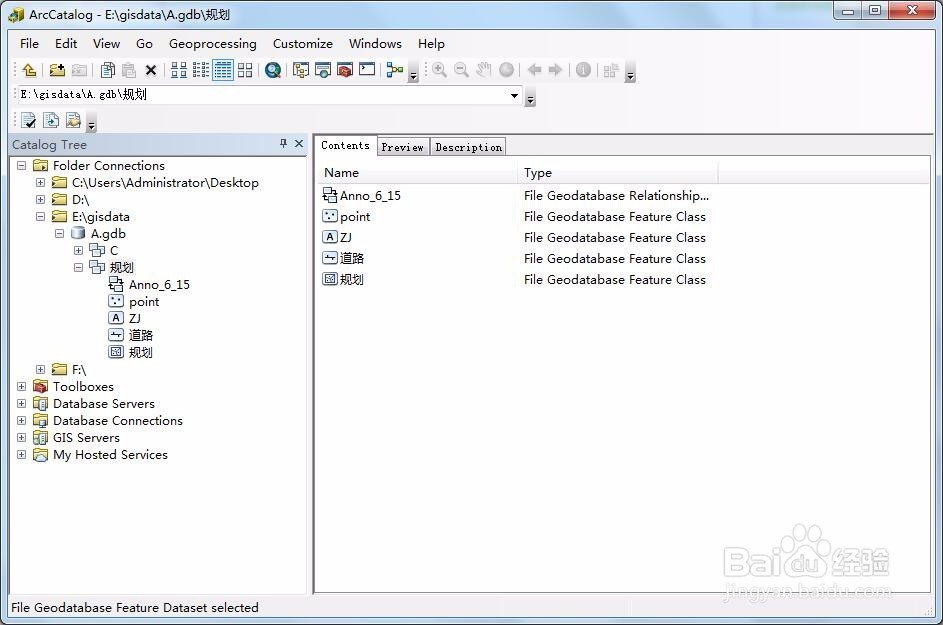Expand the F:\ folder node
This screenshot has height=625, width=943.
click(x=40, y=369)
